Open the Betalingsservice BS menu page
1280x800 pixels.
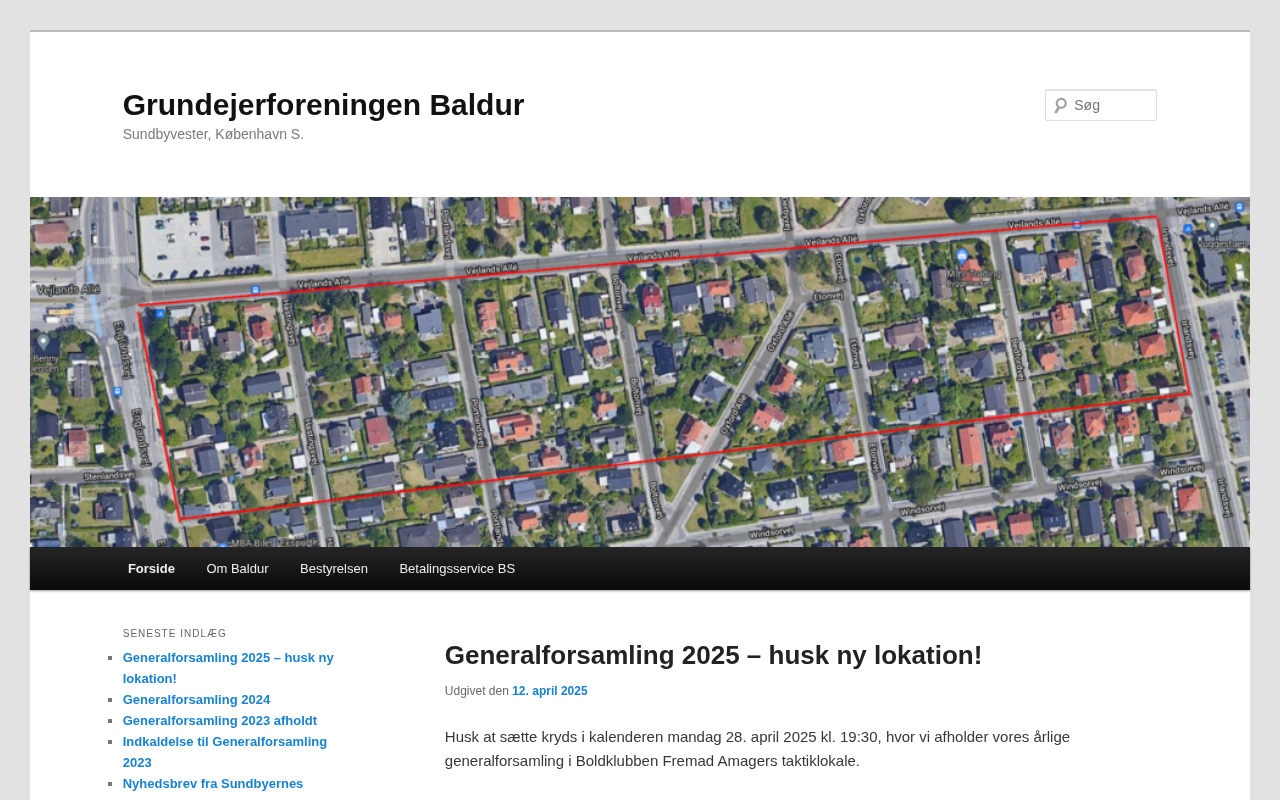457,569
